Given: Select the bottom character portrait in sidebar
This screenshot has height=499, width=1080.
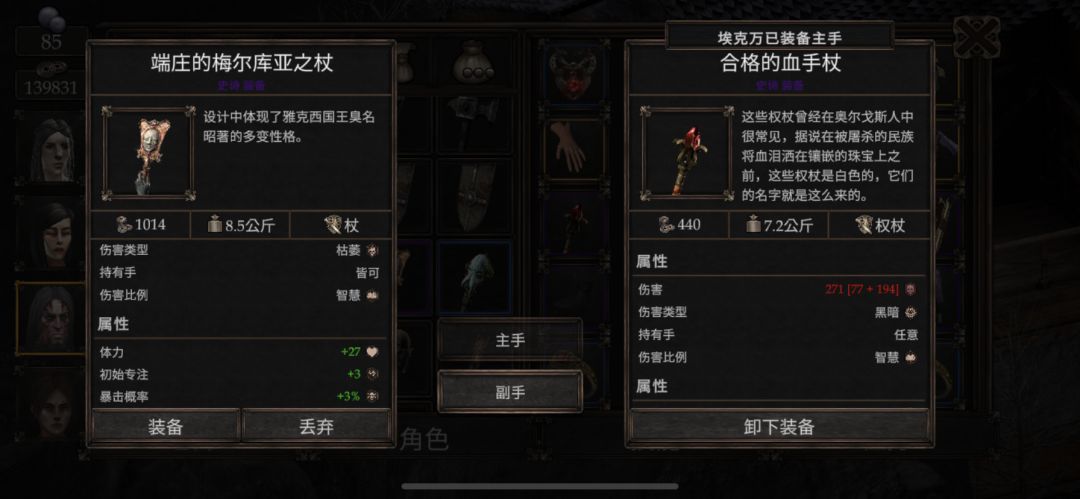Looking at the screenshot, I should 52,402.
